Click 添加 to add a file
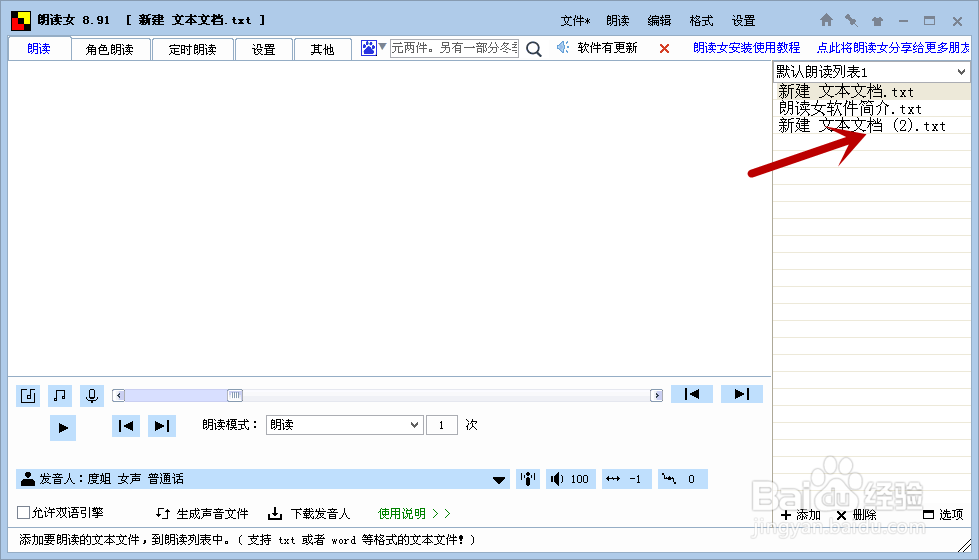 [800, 514]
